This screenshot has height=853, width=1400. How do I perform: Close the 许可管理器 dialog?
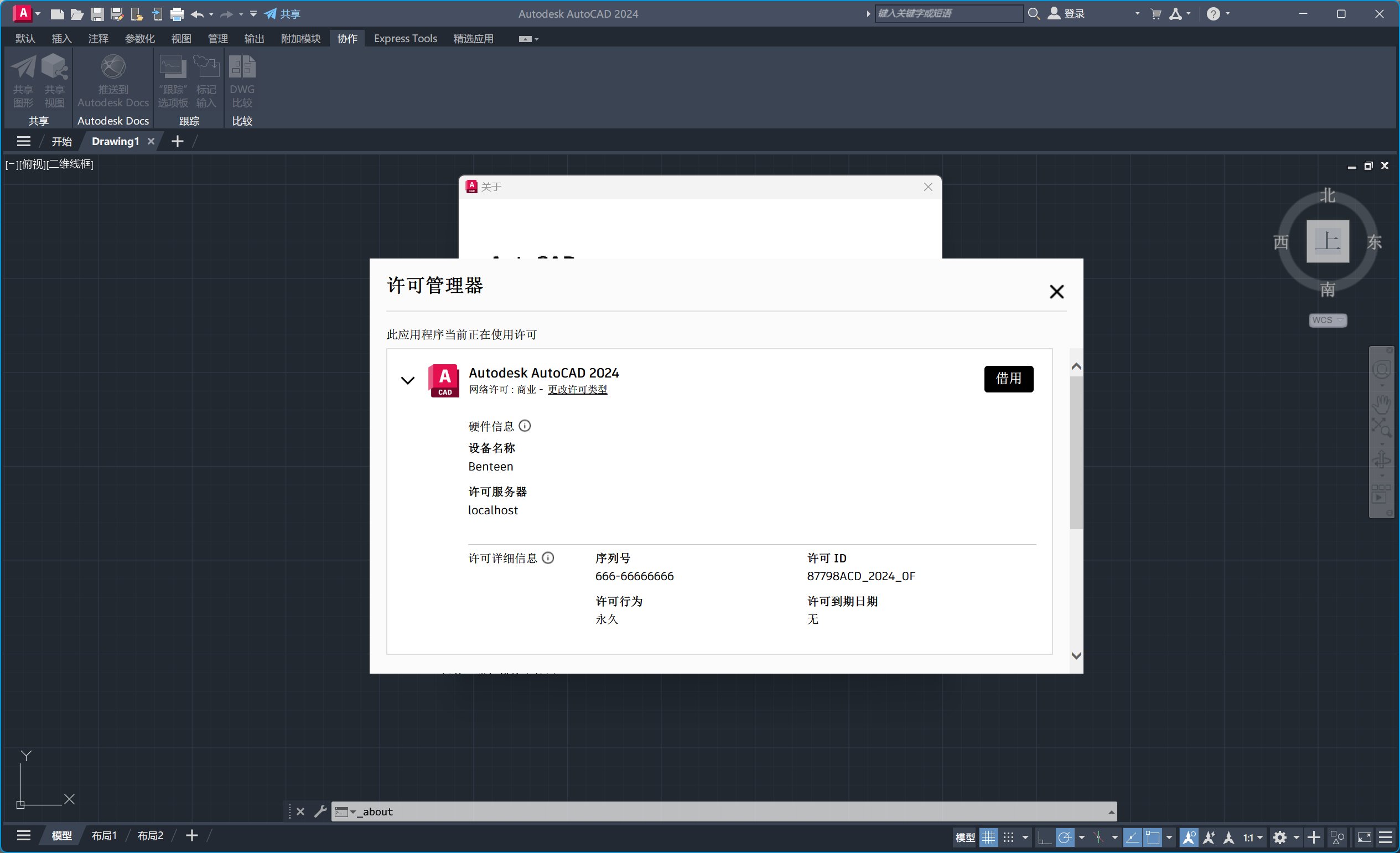click(x=1057, y=292)
